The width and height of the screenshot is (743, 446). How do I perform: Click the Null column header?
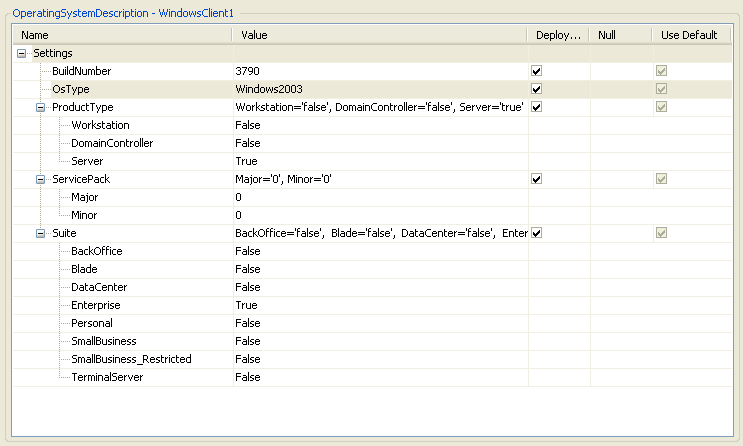pos(619,35)
